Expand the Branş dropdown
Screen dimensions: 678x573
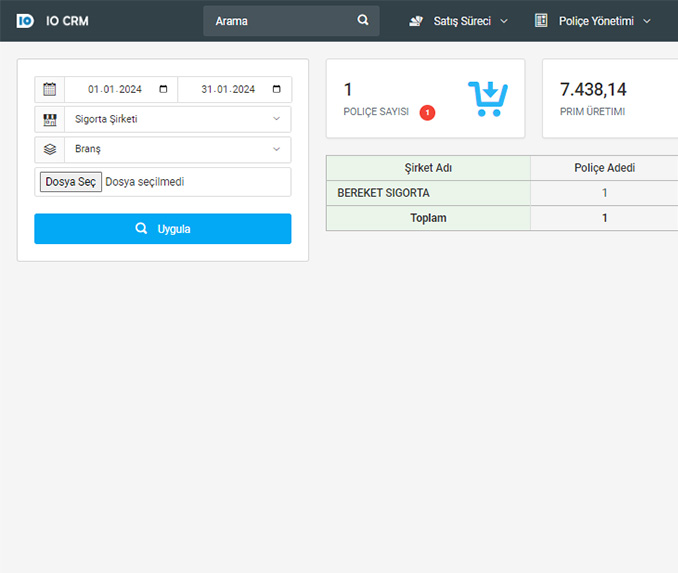tap(177, 149)
